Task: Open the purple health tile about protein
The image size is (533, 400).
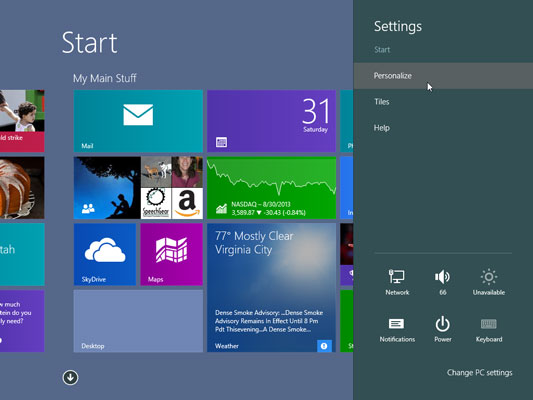Action: (x=22, y=321)
